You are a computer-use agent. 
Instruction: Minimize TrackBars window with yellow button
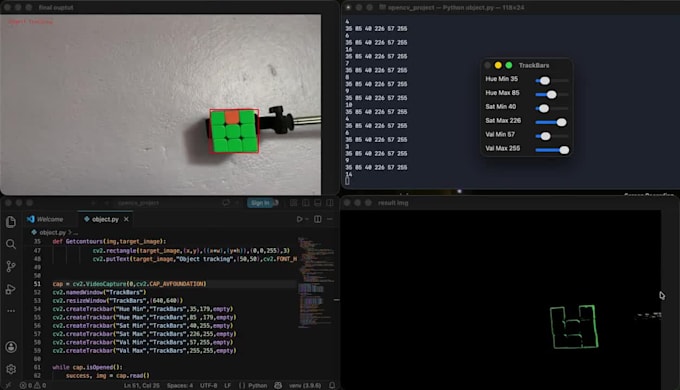pos(498,65)
